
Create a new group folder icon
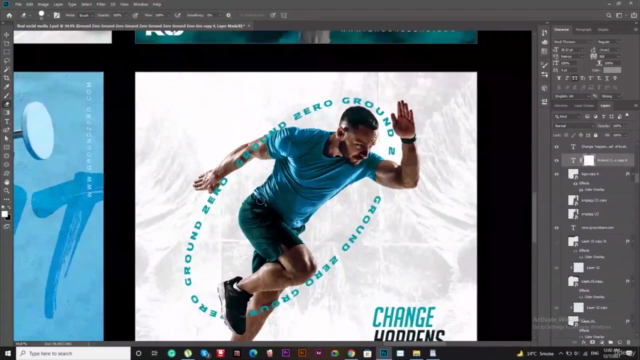point(611,342)
